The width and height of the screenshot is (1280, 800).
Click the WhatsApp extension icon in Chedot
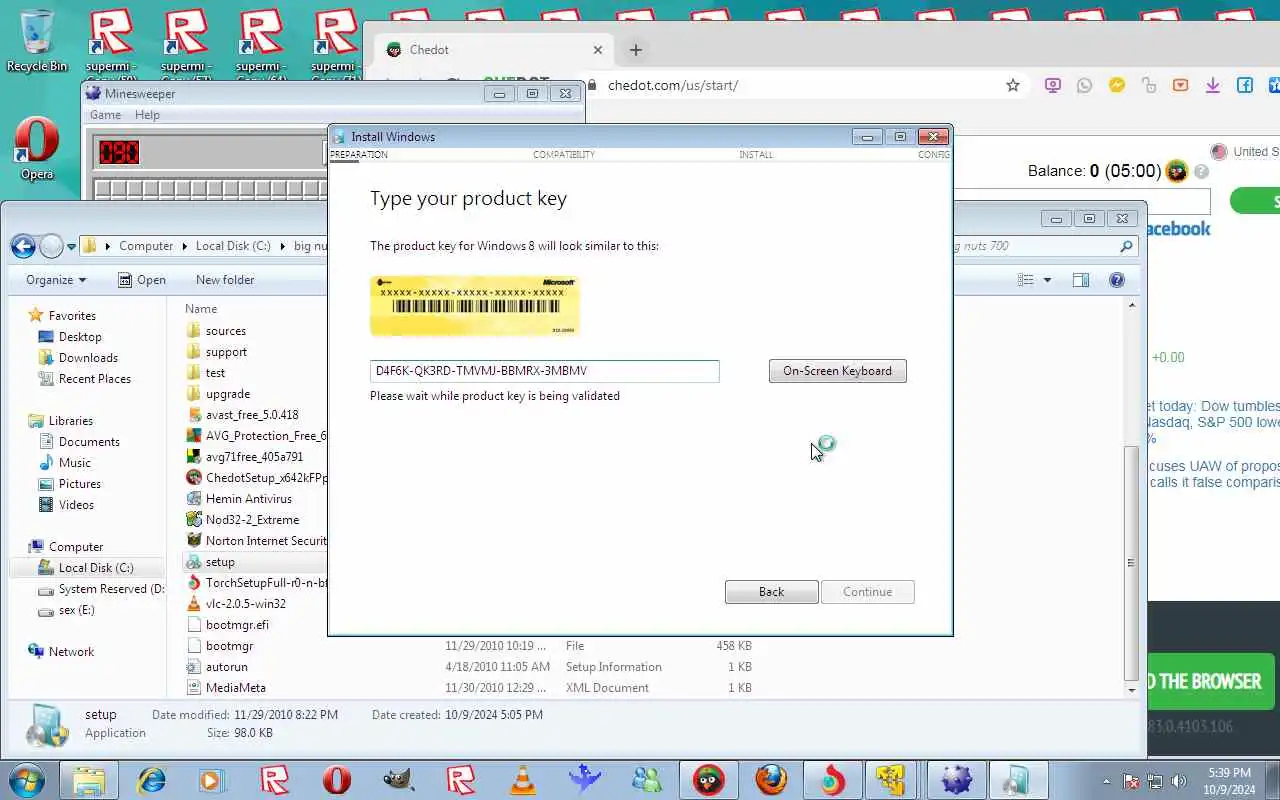[x=1085, y=85]
